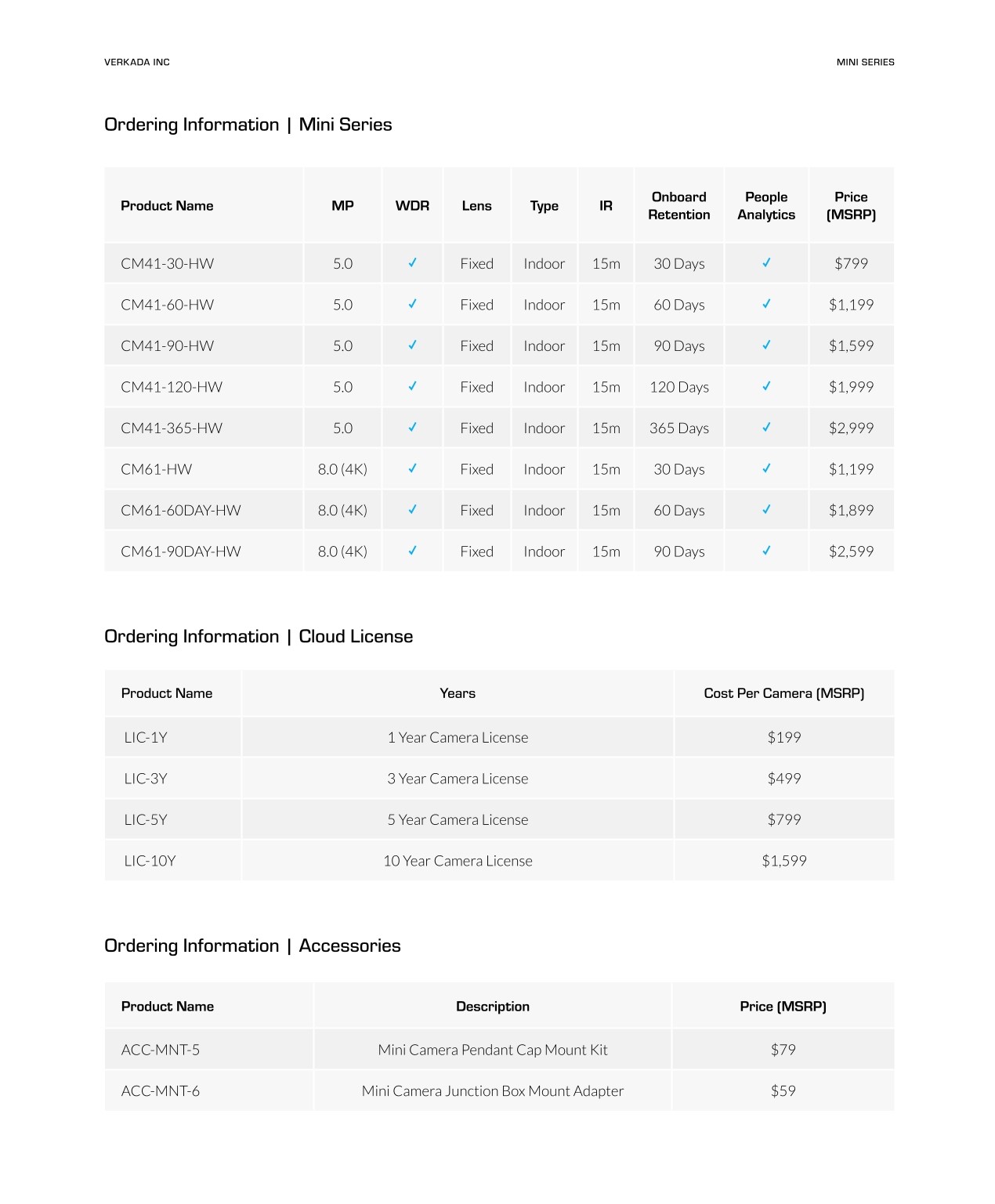Viewport: 995px width, 1204px height.
Task: Click Mini Camera Junction Box Mount Adapter
Action: 493,1091
